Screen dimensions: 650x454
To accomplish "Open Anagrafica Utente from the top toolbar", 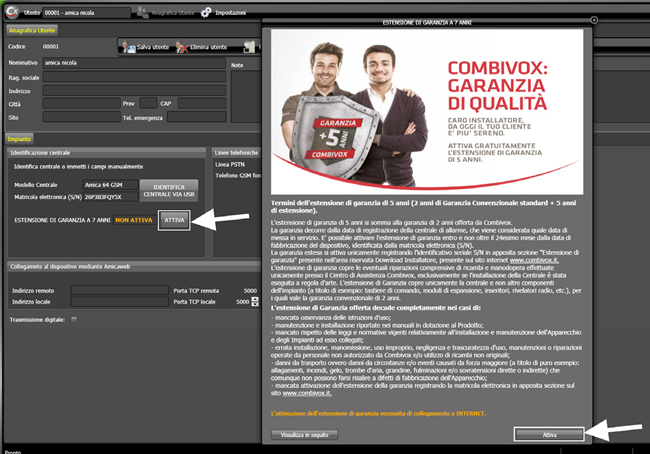I will pyautogui.click(x=166, y=13).
